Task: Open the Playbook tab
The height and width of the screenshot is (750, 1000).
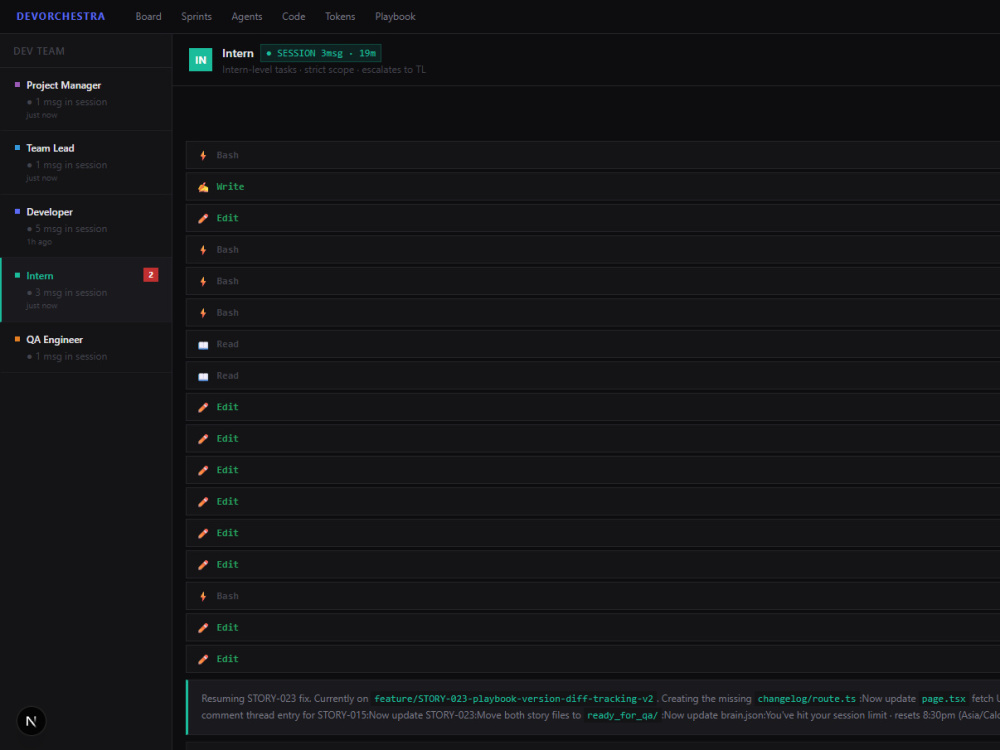Action: point(395,17)
